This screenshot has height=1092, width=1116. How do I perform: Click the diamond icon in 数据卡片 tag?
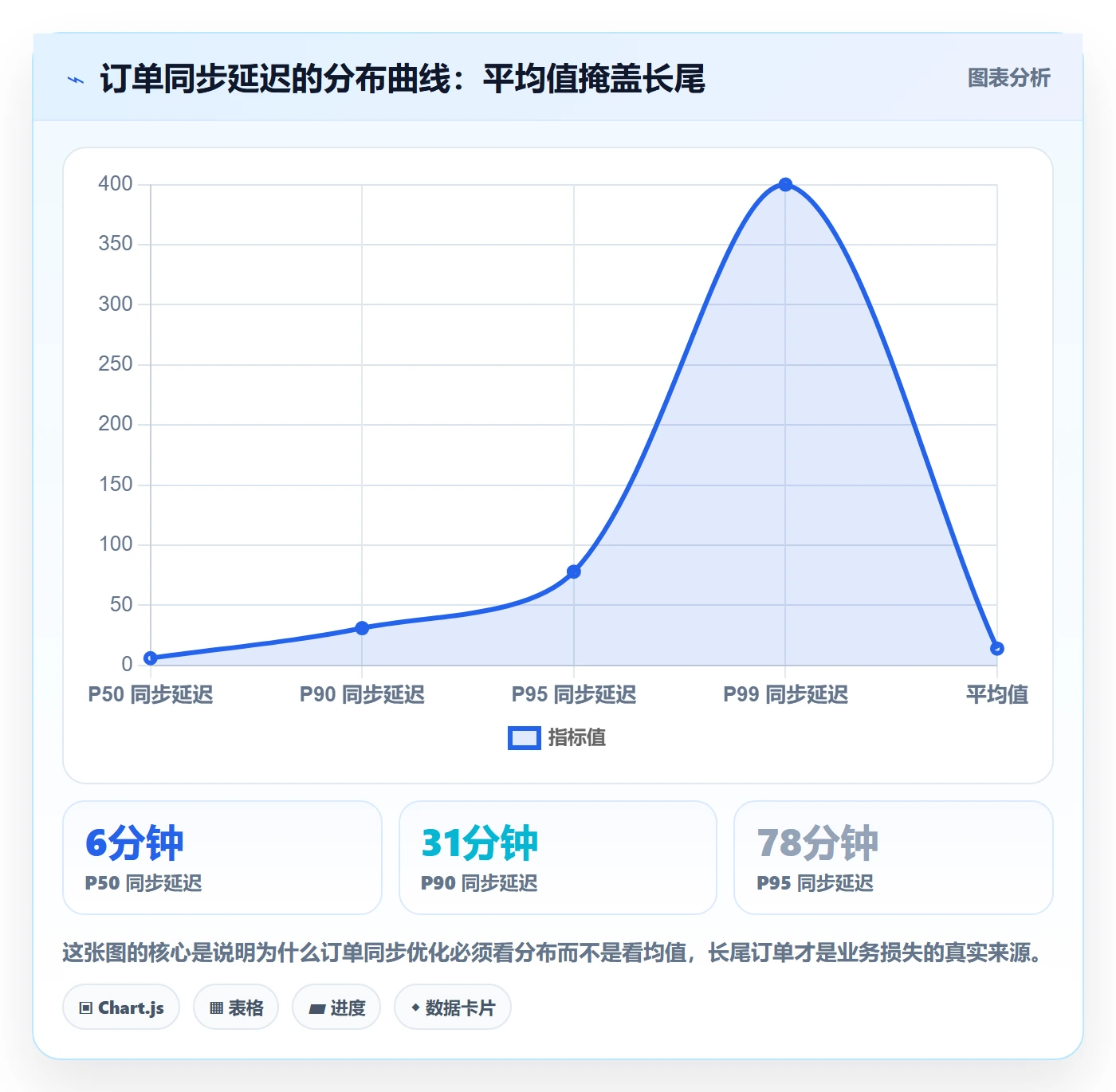415,1008
